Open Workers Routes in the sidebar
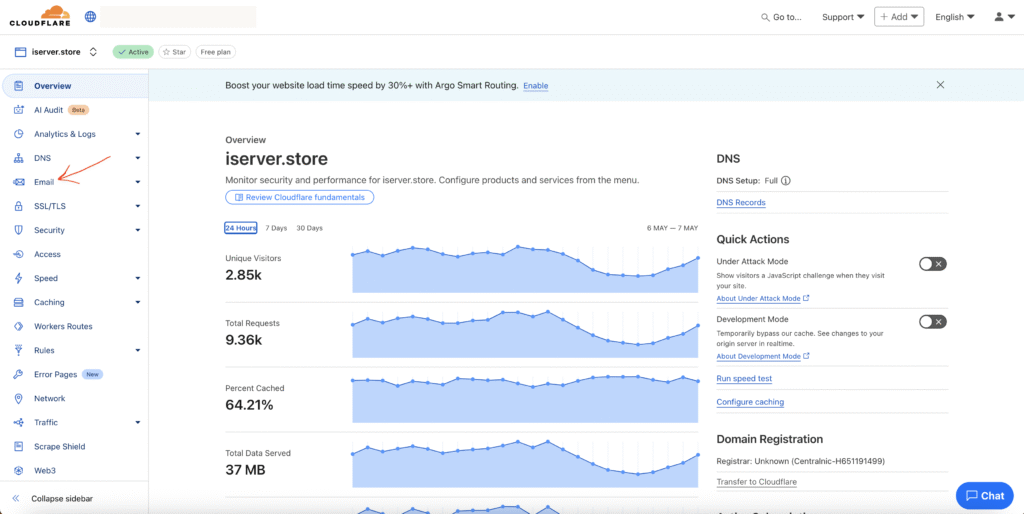The height and width of the screenshot is (514, 1024). tap(62, 326)
